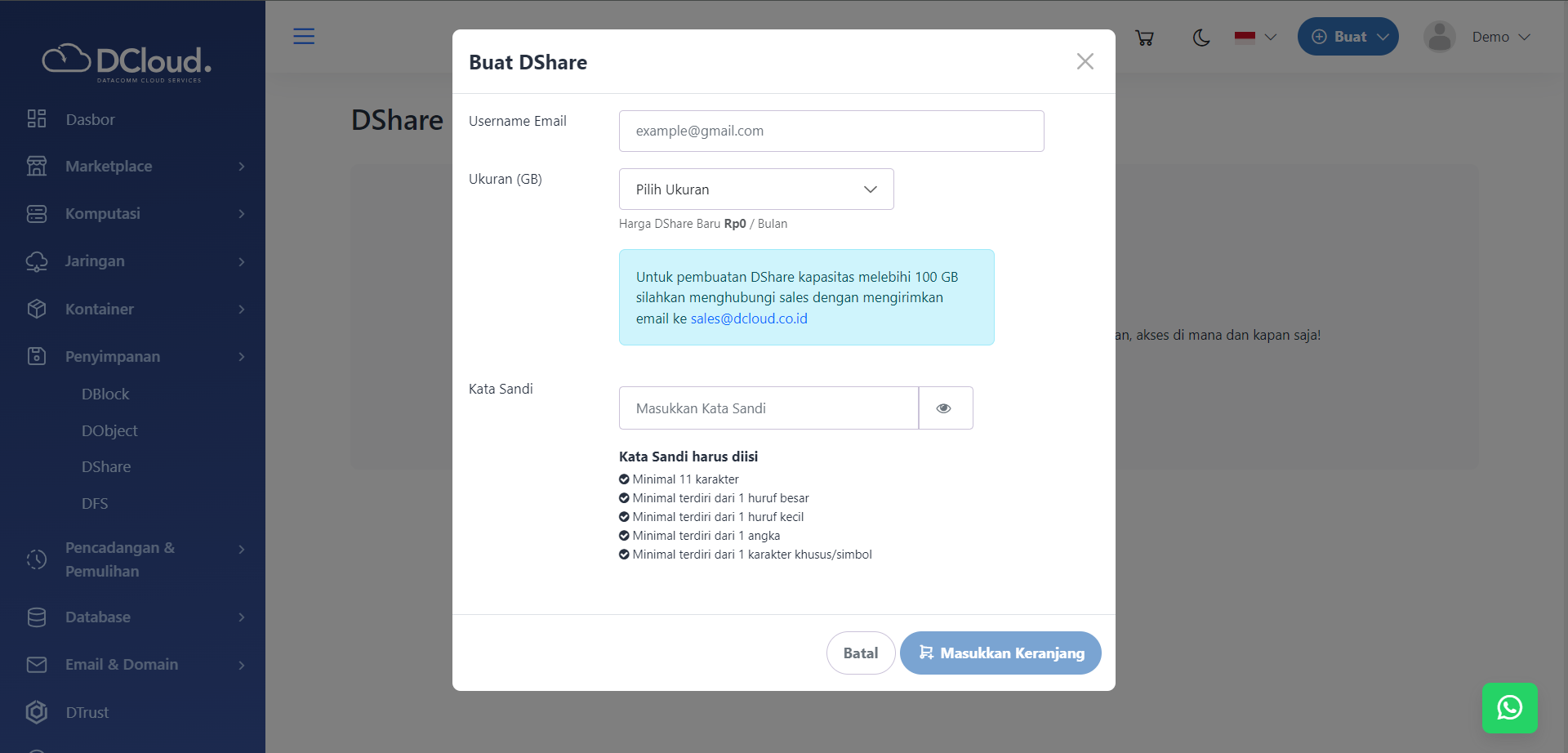Open the shopping cart icon
The image size is (1568, 753).
coord(1144,38)
